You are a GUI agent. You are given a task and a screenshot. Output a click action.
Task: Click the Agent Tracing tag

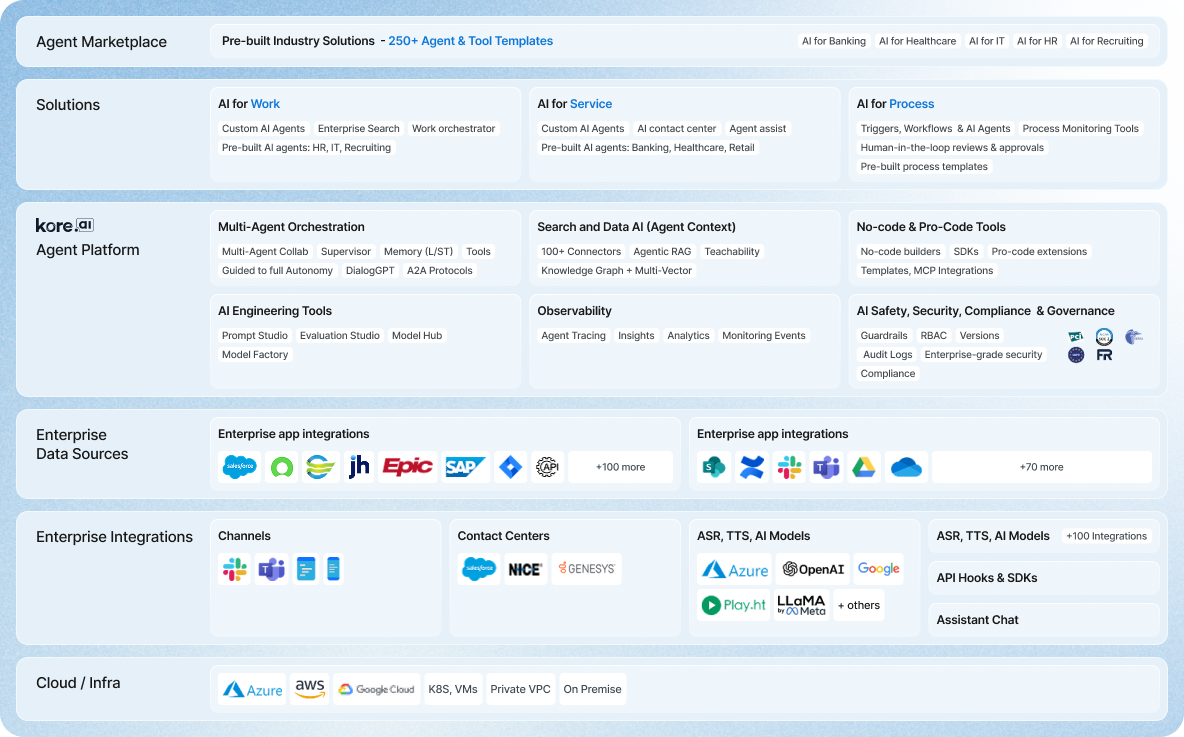click(x=573, y=335)
